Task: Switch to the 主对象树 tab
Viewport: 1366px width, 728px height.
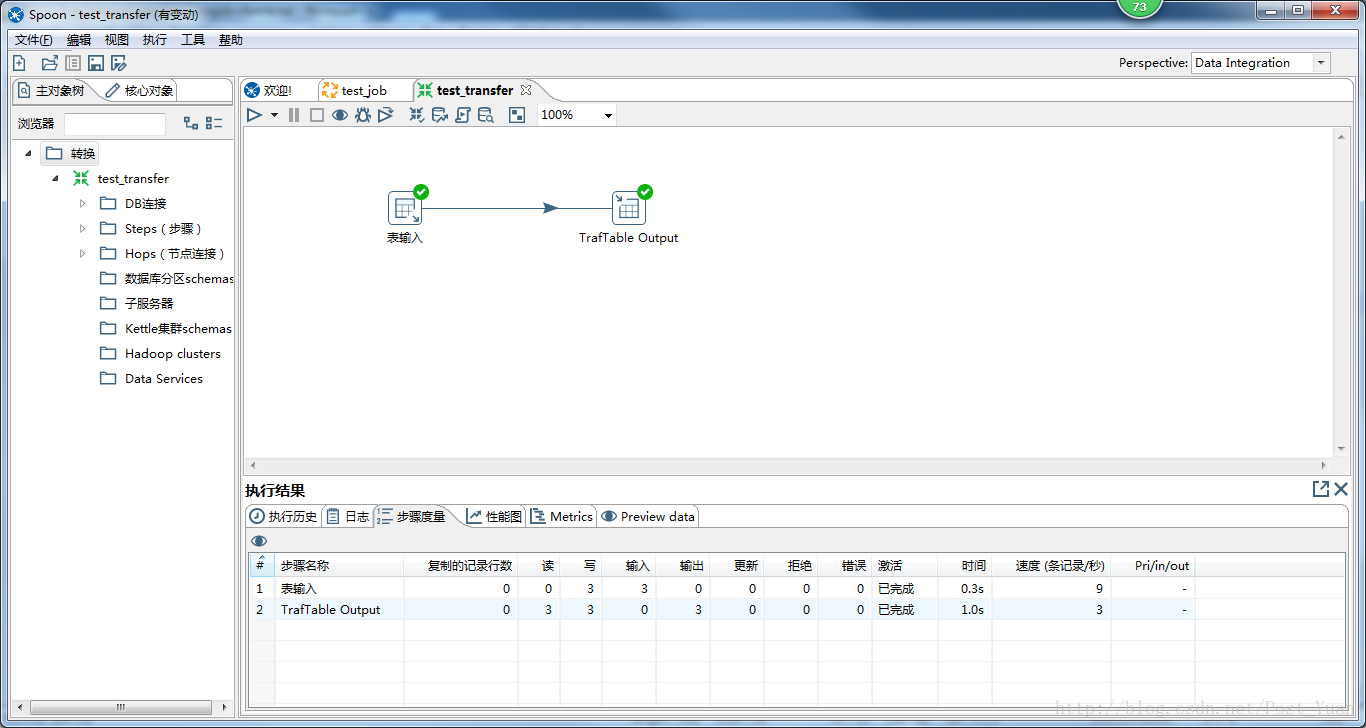Action: coord(53,90)
